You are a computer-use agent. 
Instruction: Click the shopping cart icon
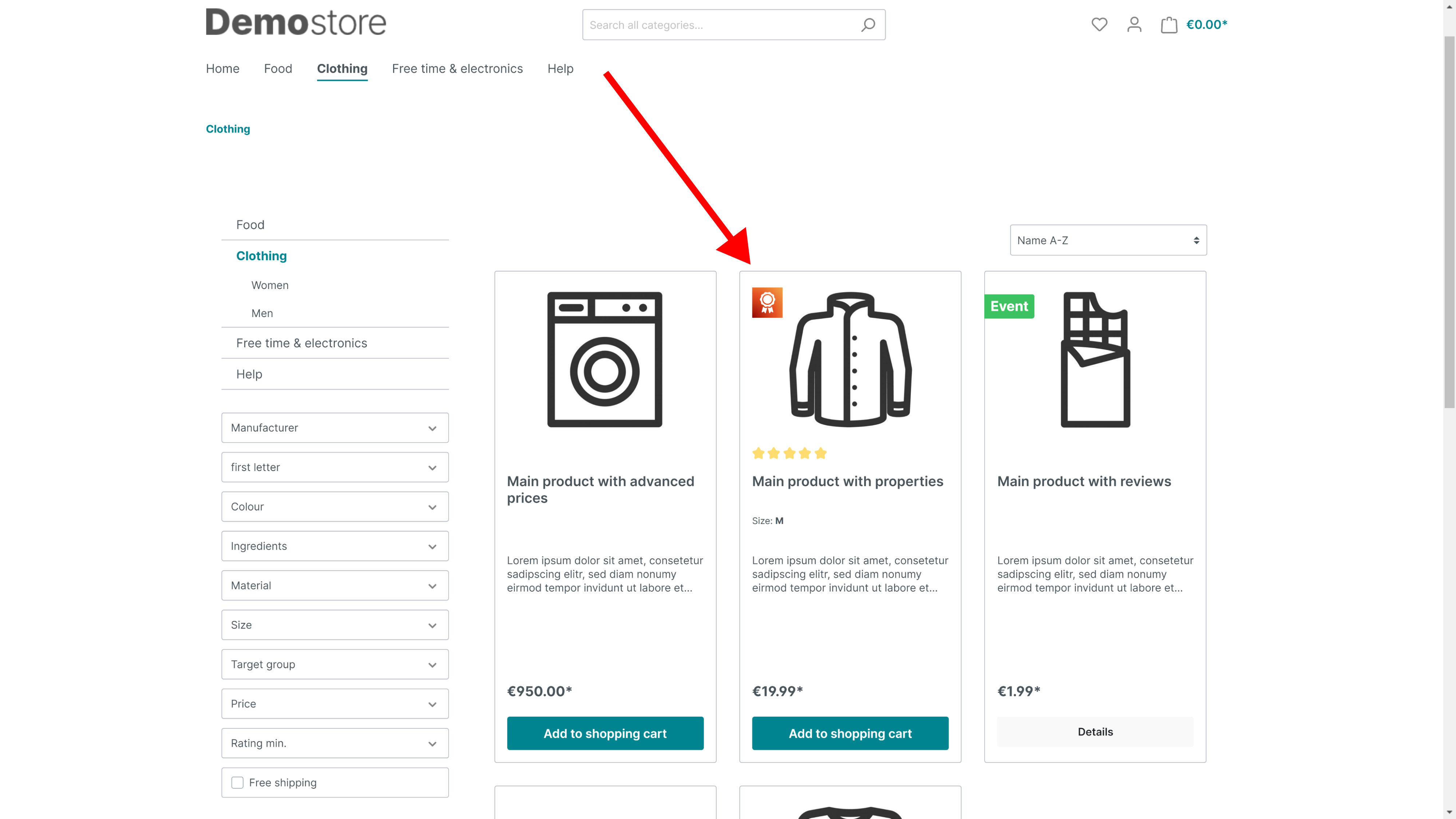[1168, 24]
